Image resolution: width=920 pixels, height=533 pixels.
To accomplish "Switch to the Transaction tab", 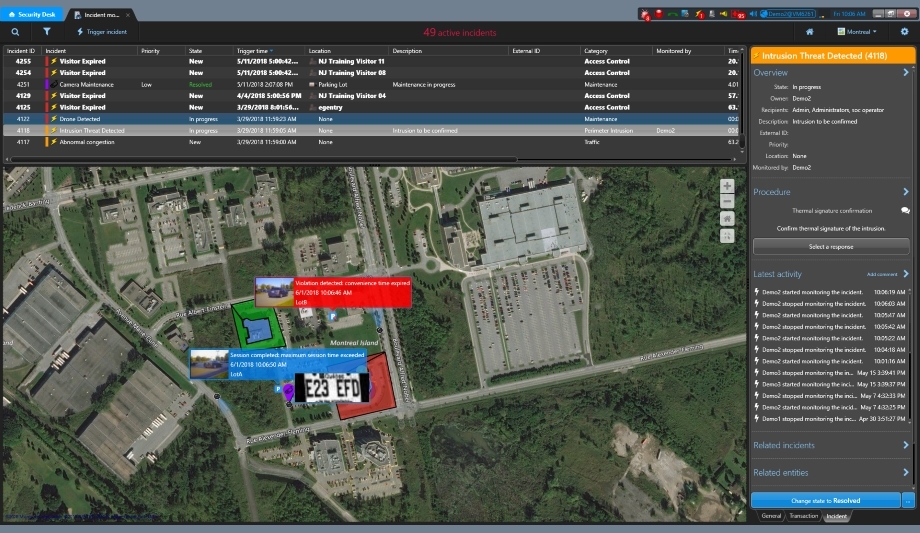I will click(x=803, y=516).
